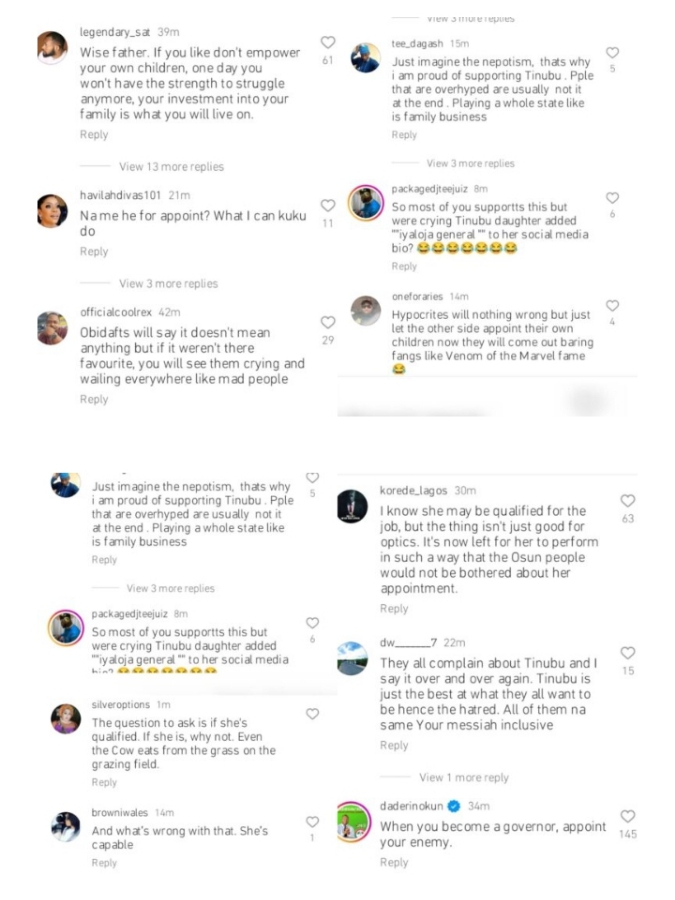Show more replies under havilahdivas101's comment
This screenshot has height=900, width=675.
click(168, 284)
